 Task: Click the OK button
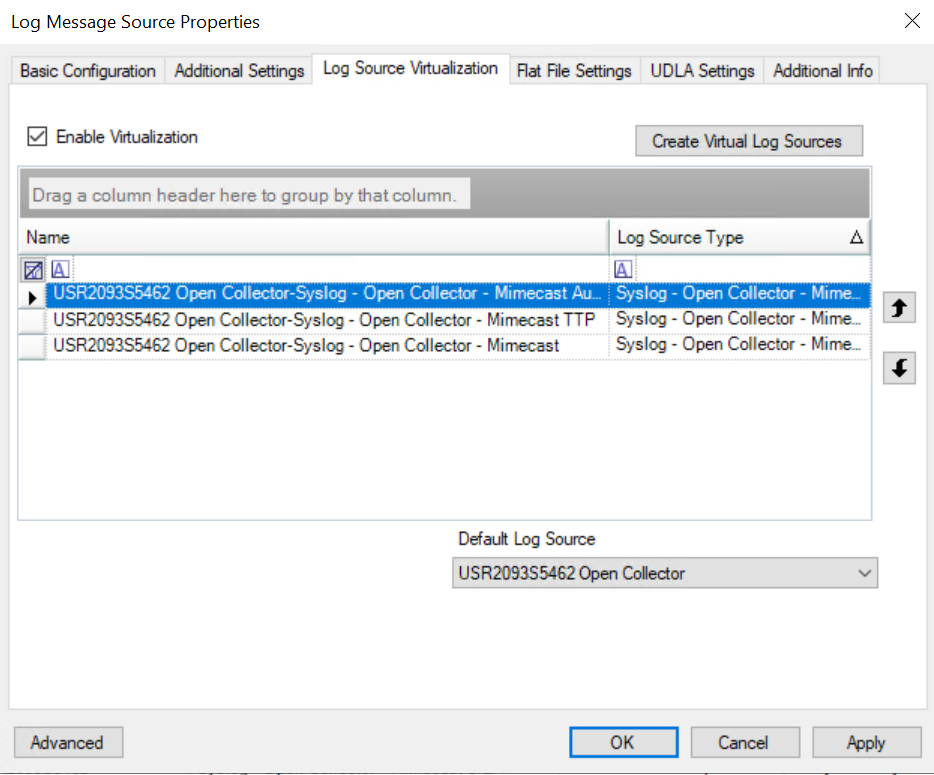coord(623,742)
